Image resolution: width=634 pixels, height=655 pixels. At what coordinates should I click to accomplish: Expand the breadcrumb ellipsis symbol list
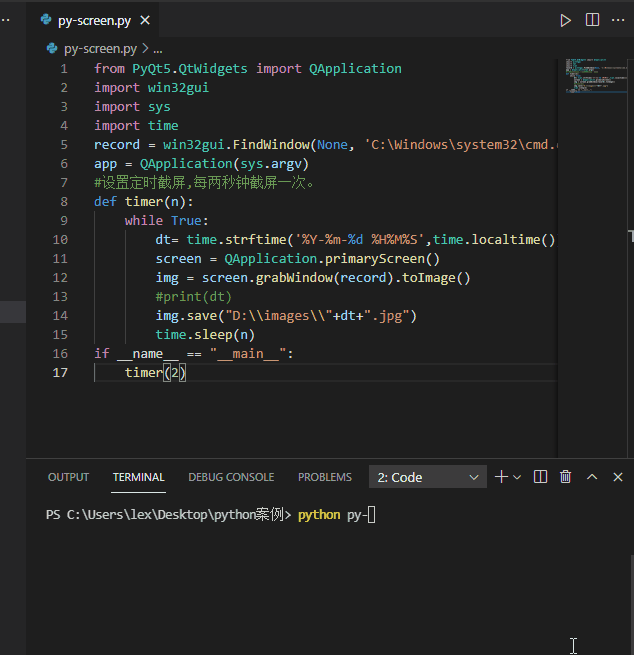pos(157,48)
